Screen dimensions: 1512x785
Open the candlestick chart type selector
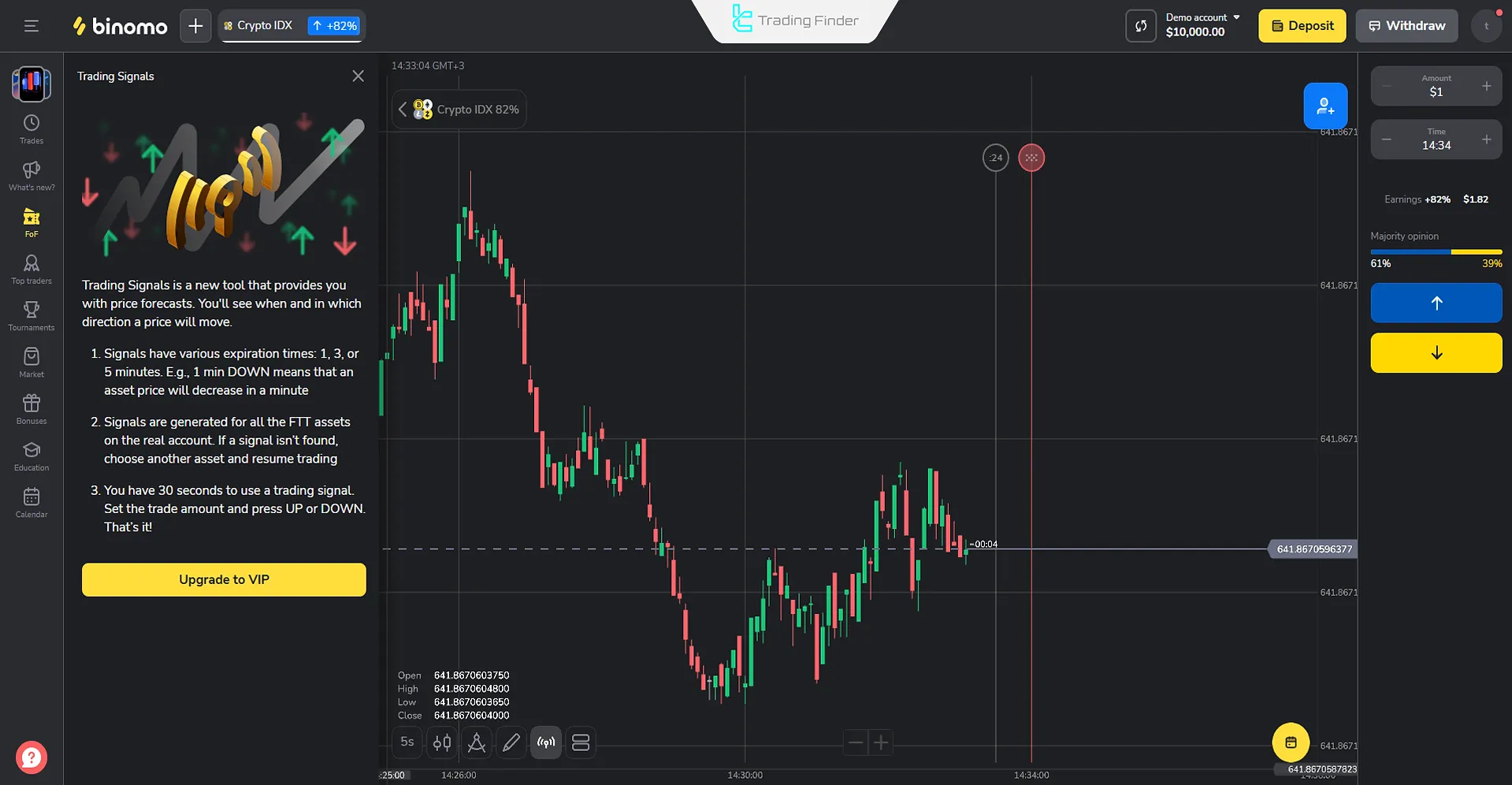coord(442,742)
